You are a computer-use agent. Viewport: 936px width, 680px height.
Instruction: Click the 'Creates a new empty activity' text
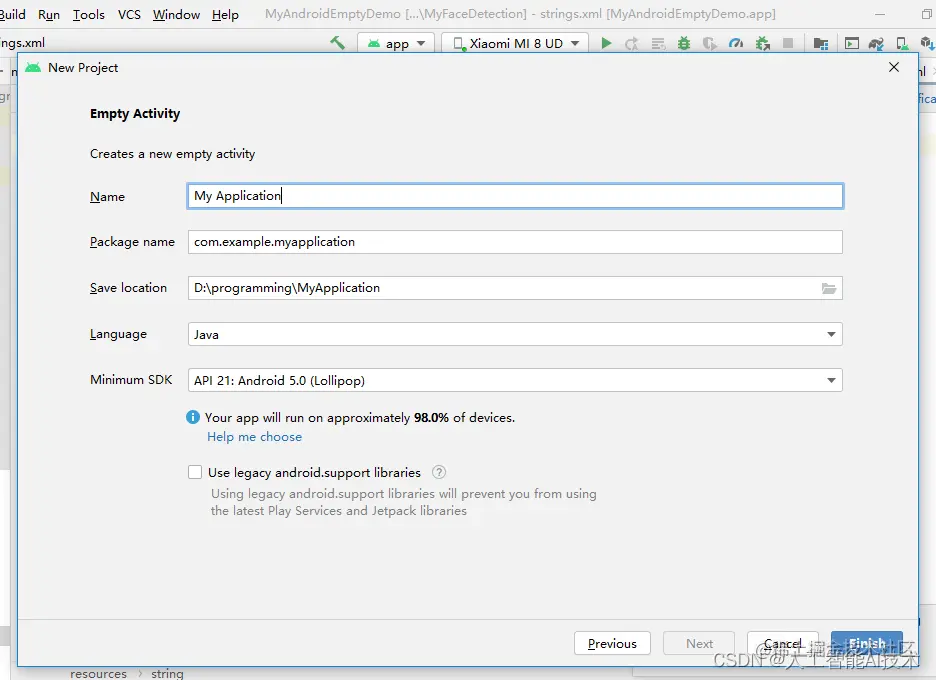pyautogui.click(x=173, y=154)
